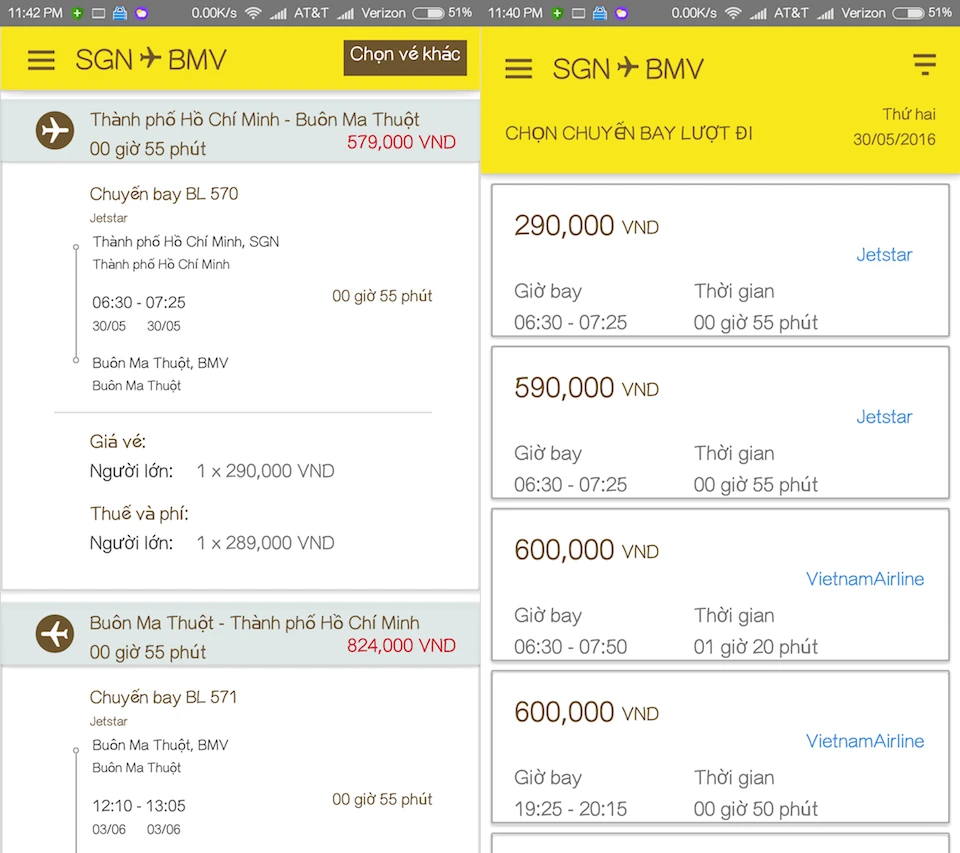960x853 pixels.
Task: Open hamburger menu on flight list screen
Action: coord(519,68)
